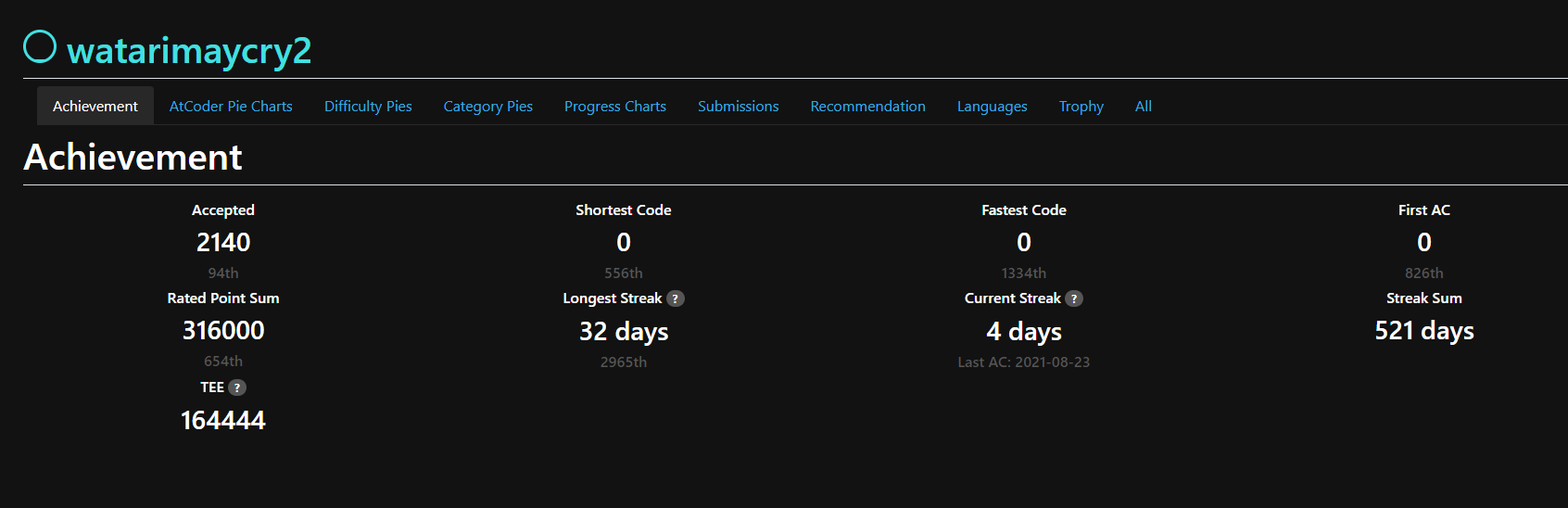Image resolution: width=1568 pixels, height=508 pixels.
Task: Click the cyan circle rating icon
Action: coord(40,46)
